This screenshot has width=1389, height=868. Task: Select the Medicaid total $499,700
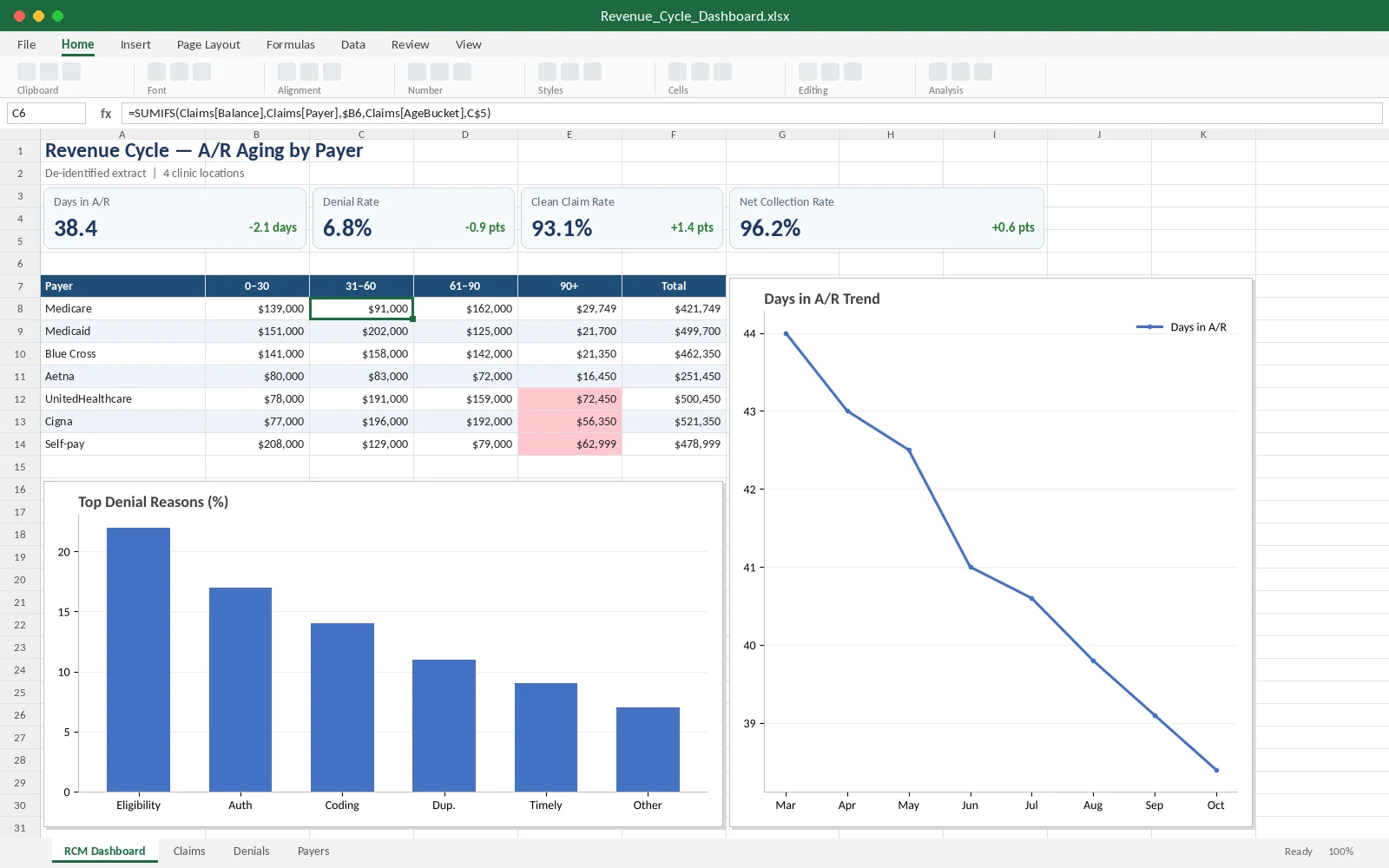(x=674, y=331)
